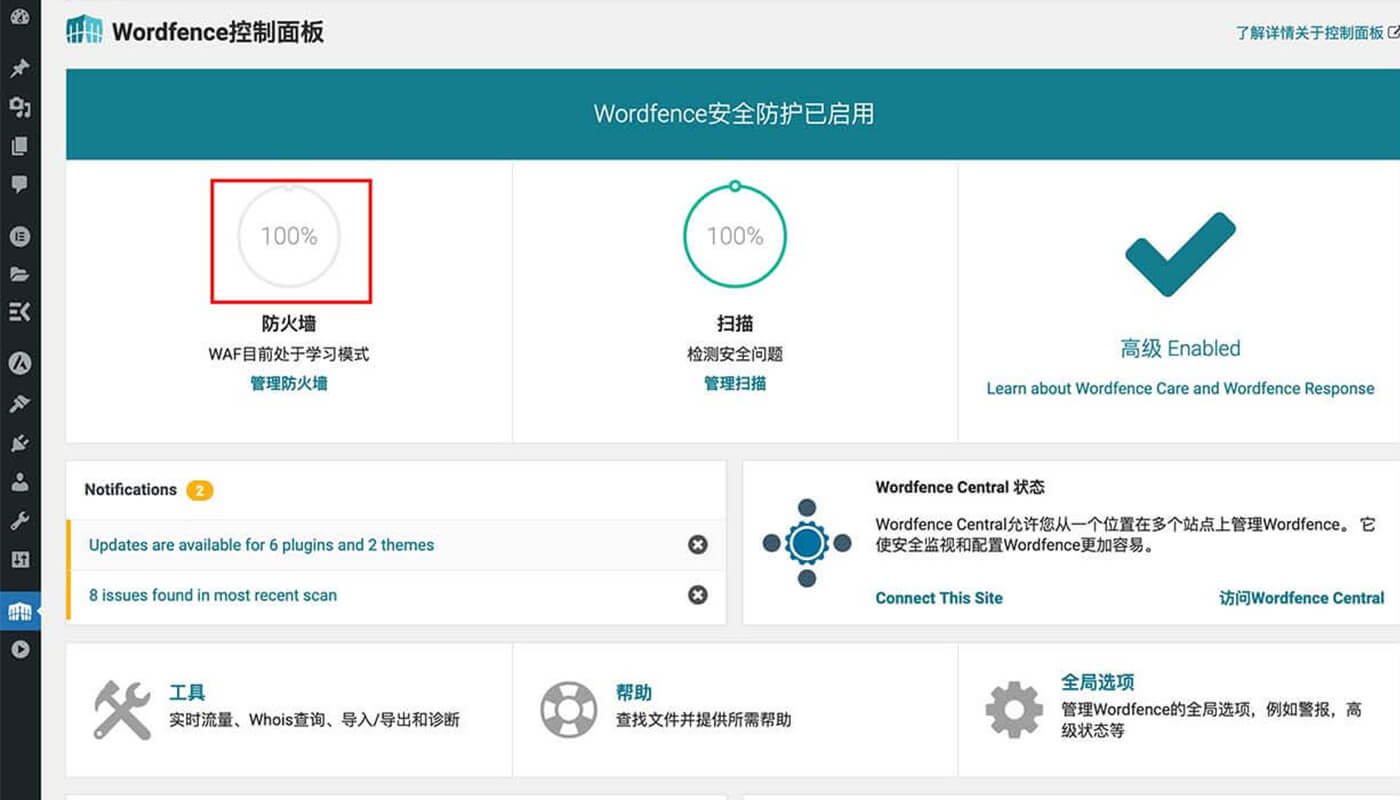Viewport: 1400px width, 800px height.
Task: Click the 高级 Enabled status text
Action: coord(1180,349)
